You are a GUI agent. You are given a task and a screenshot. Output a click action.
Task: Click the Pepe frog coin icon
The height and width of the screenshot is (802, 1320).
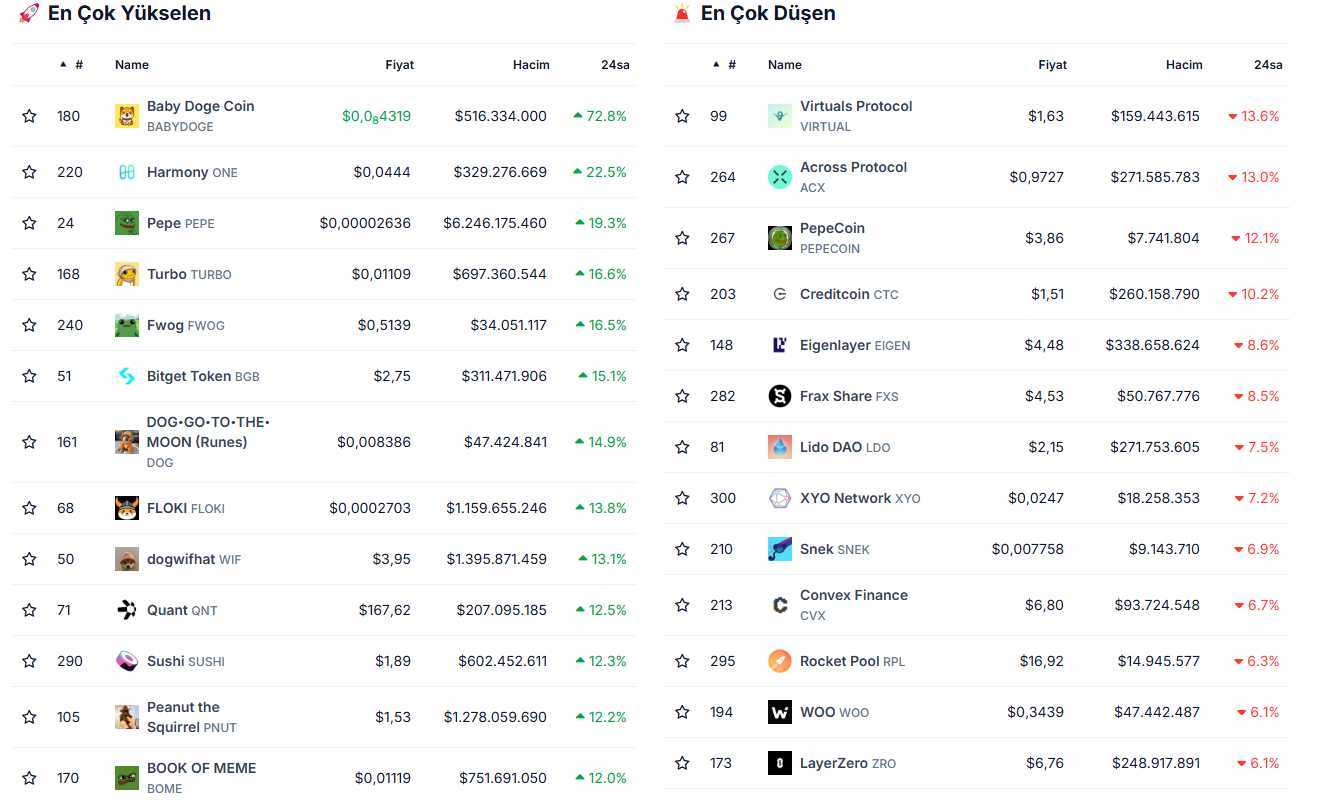point(127,223)
